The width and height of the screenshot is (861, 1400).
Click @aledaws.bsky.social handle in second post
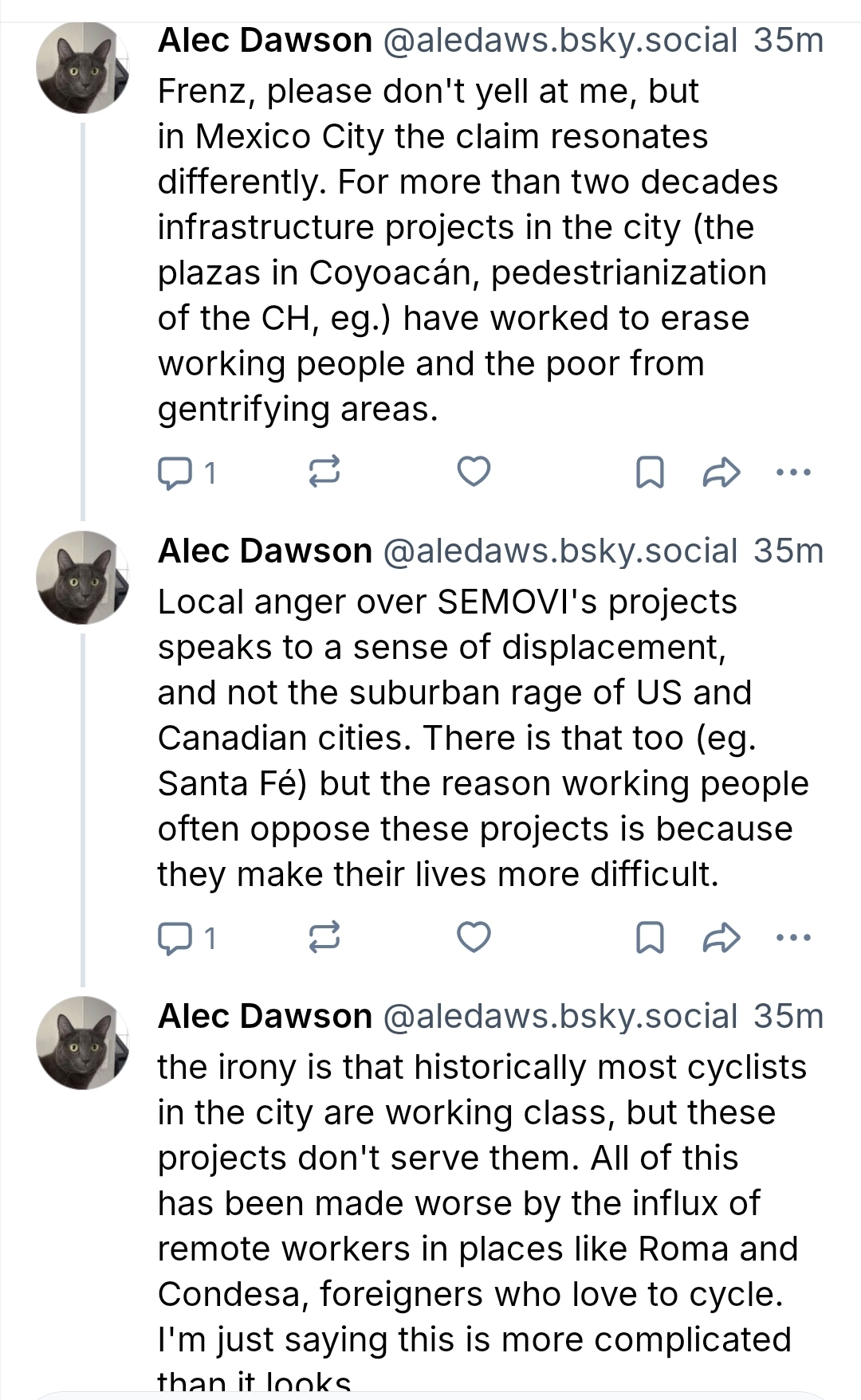point(560,551)
